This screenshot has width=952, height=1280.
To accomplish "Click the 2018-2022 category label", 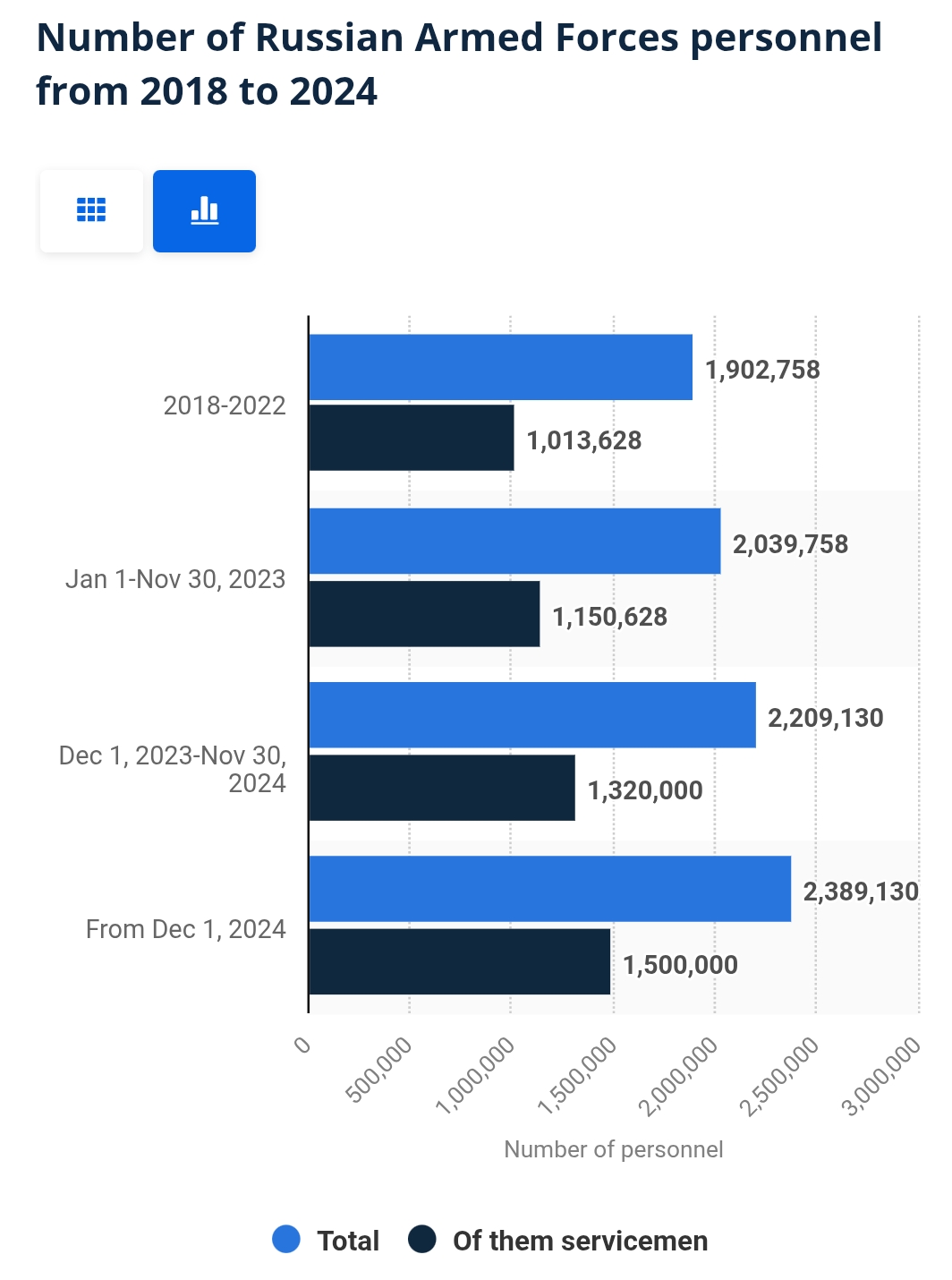I will click(x=225, y=405).
